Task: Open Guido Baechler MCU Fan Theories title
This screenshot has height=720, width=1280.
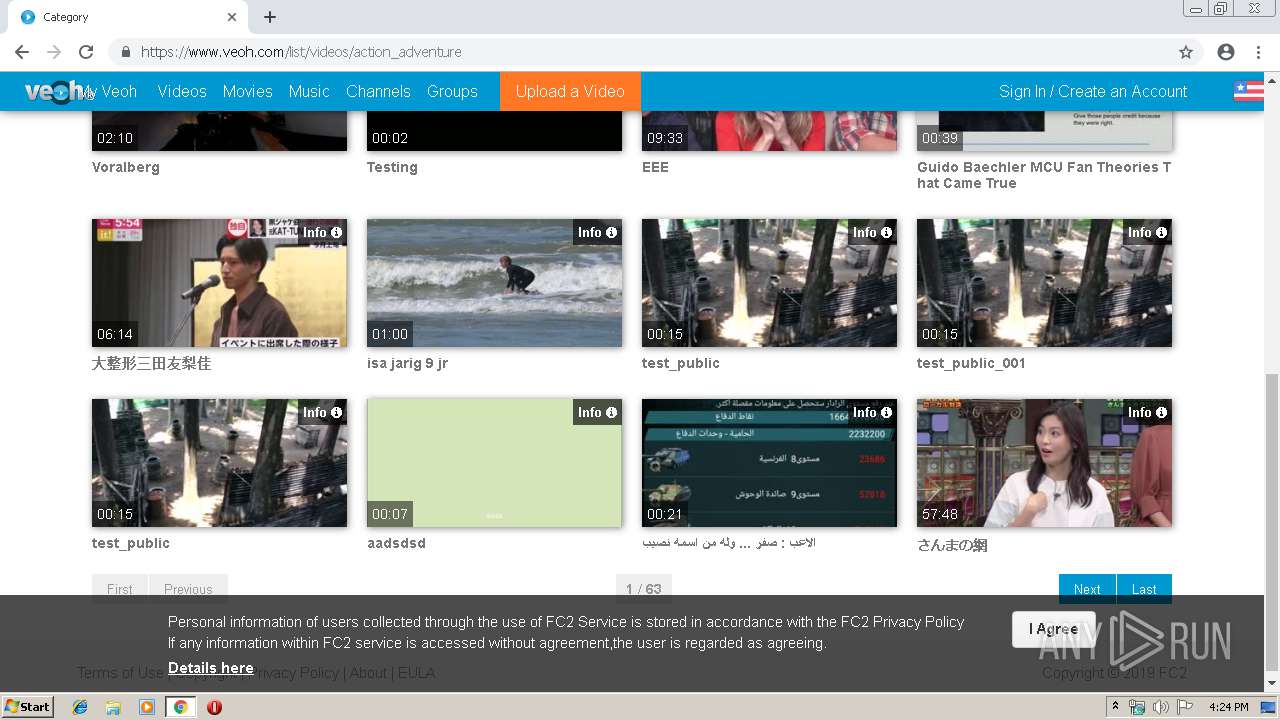Action: [x=1044, y=175]
